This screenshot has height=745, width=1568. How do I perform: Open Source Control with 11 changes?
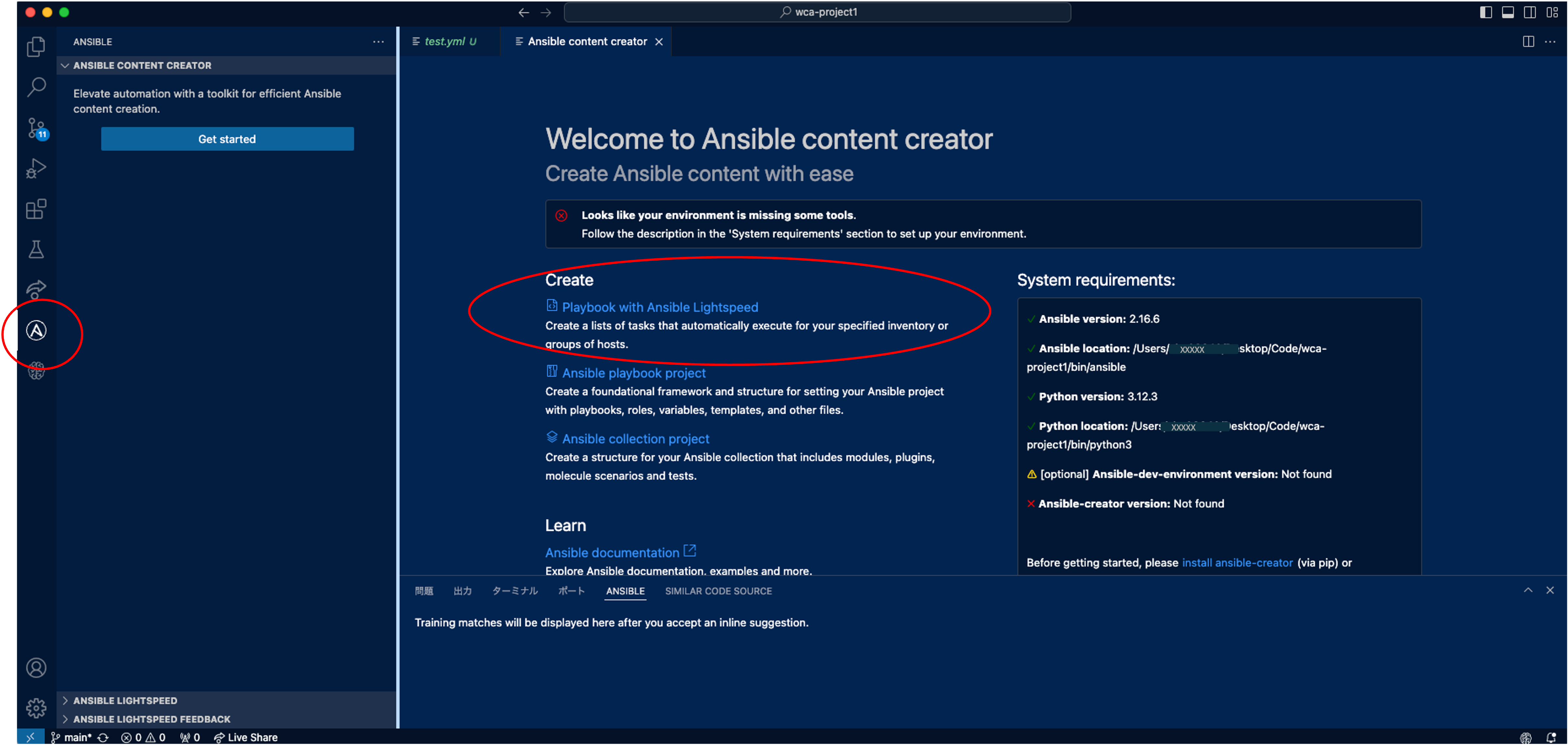[x=36, y=128]
